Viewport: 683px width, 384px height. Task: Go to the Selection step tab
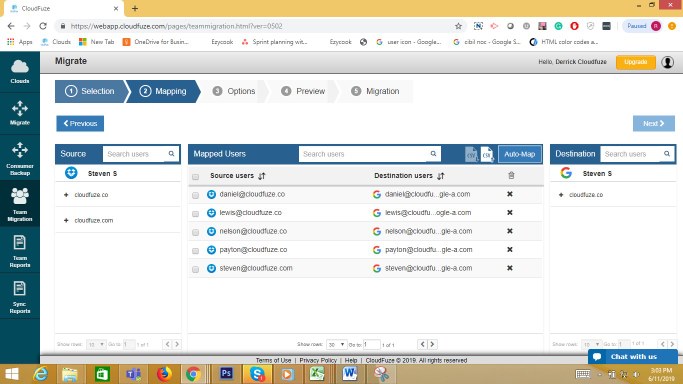[x=90, y=91]
